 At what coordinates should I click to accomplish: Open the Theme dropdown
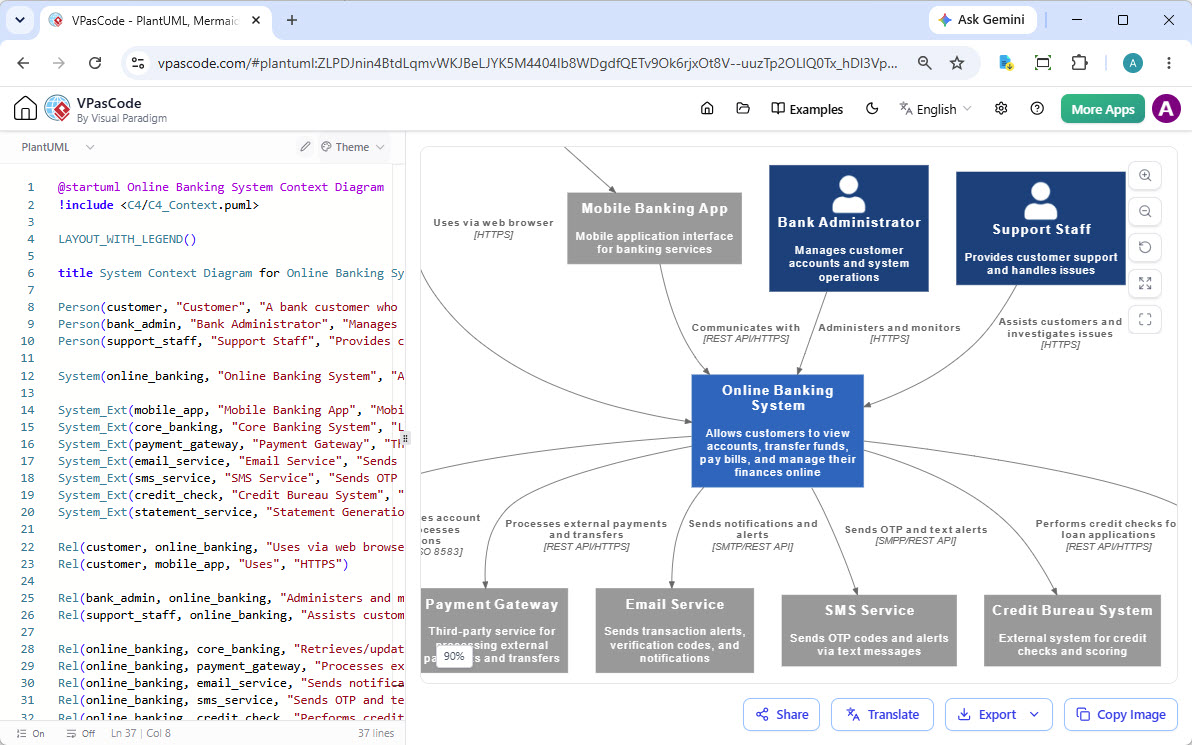[353, 147]
